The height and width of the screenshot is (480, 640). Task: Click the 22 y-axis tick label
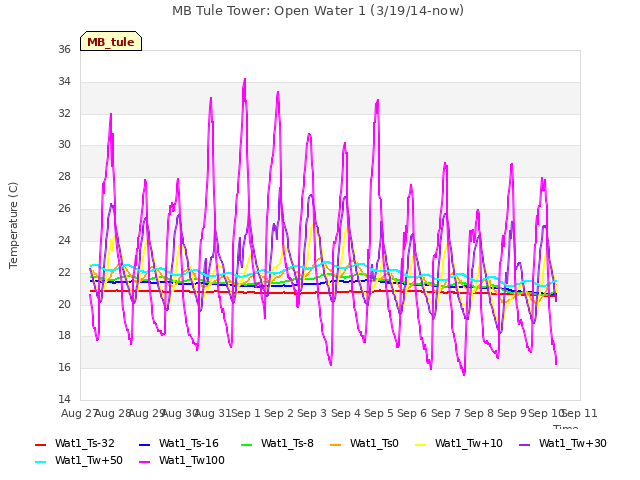point(64,272)
